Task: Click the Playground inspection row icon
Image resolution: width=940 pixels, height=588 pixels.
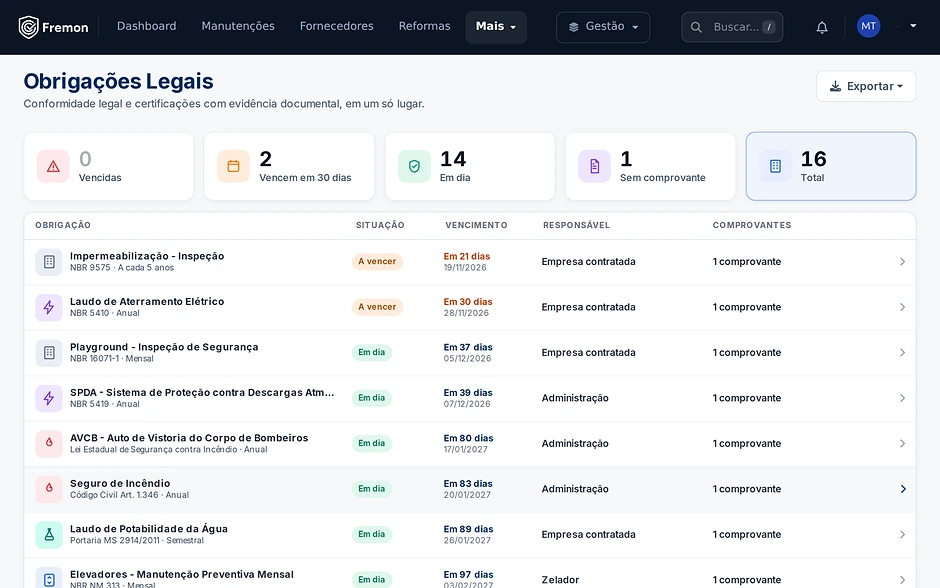Action: 49,353
